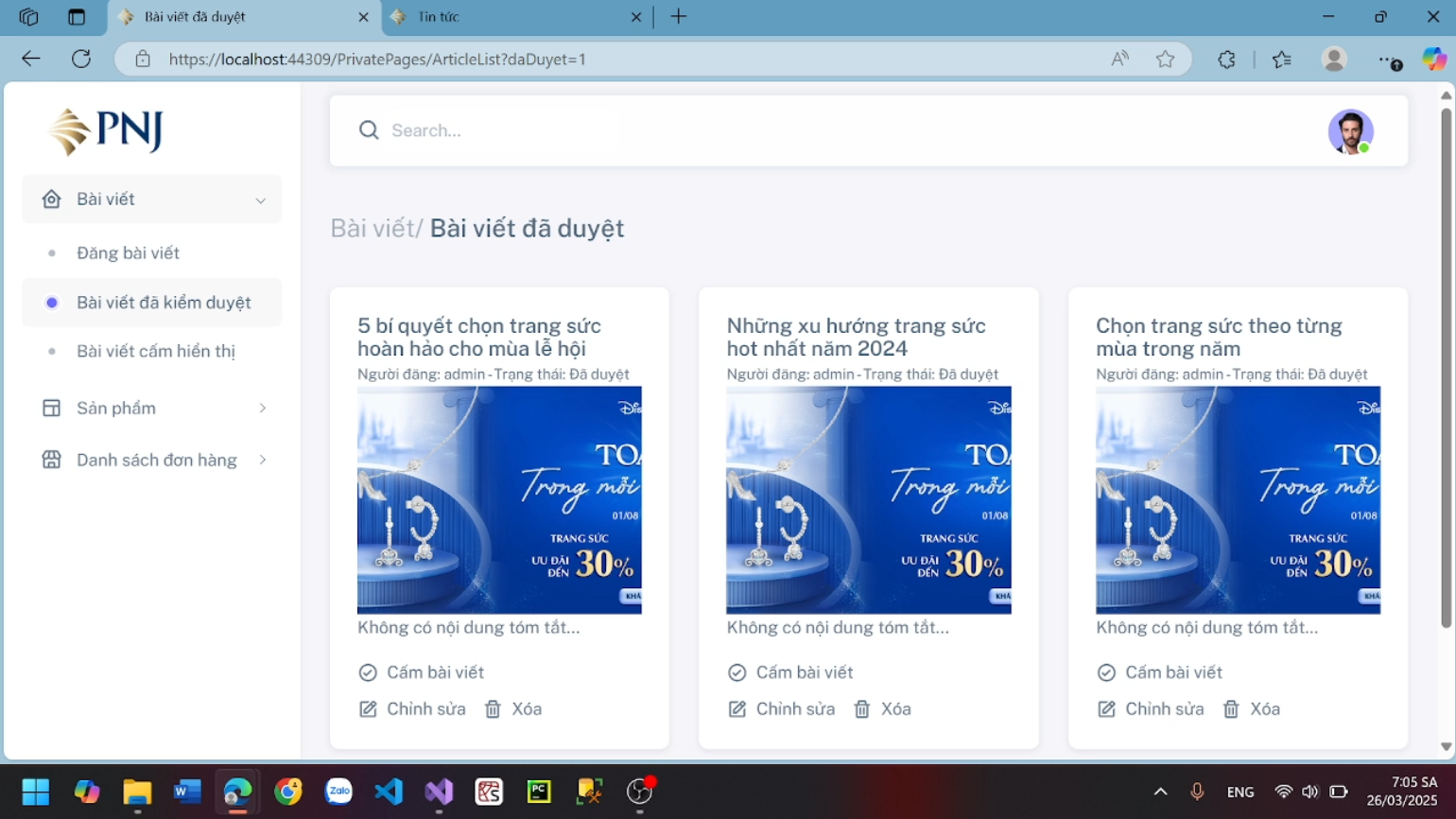Click 'Cấm bài viết' on '5 bí quyết' card
This screenshot has height=819, width=1456.
point(435,672)
